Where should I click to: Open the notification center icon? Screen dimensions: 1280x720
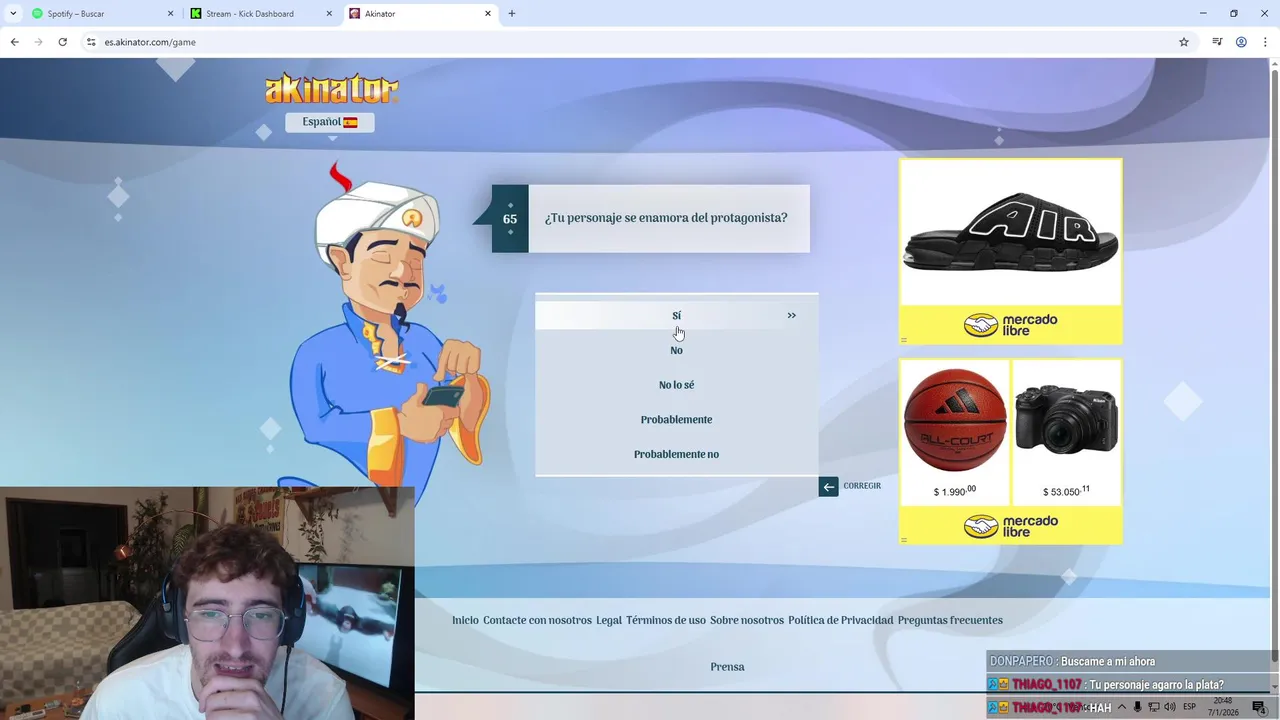coord(1259,707)
